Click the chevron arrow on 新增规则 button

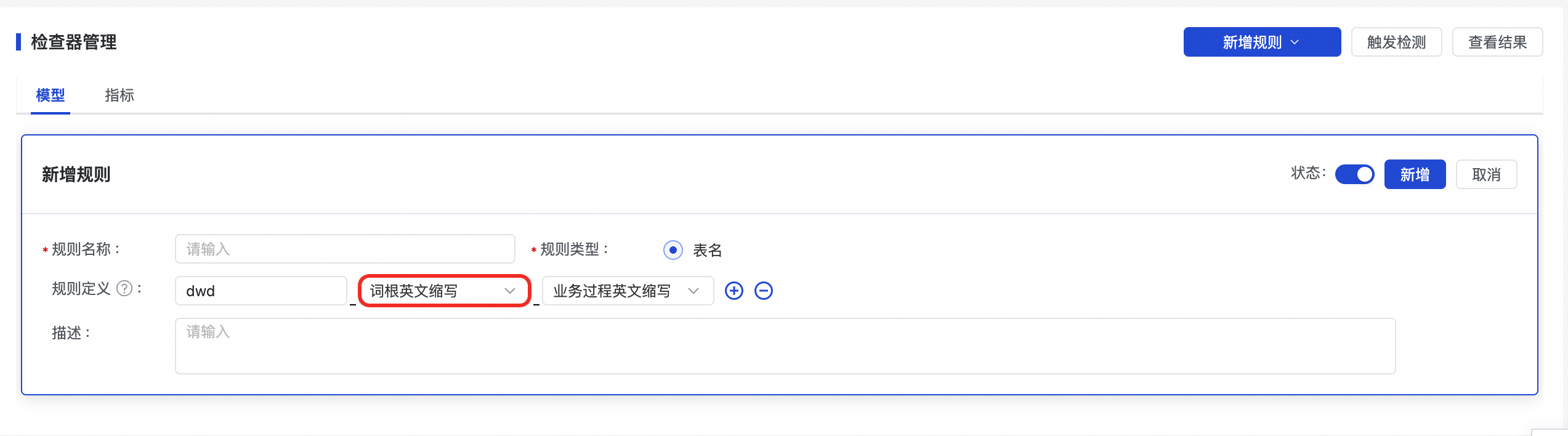coord(1294,42)
